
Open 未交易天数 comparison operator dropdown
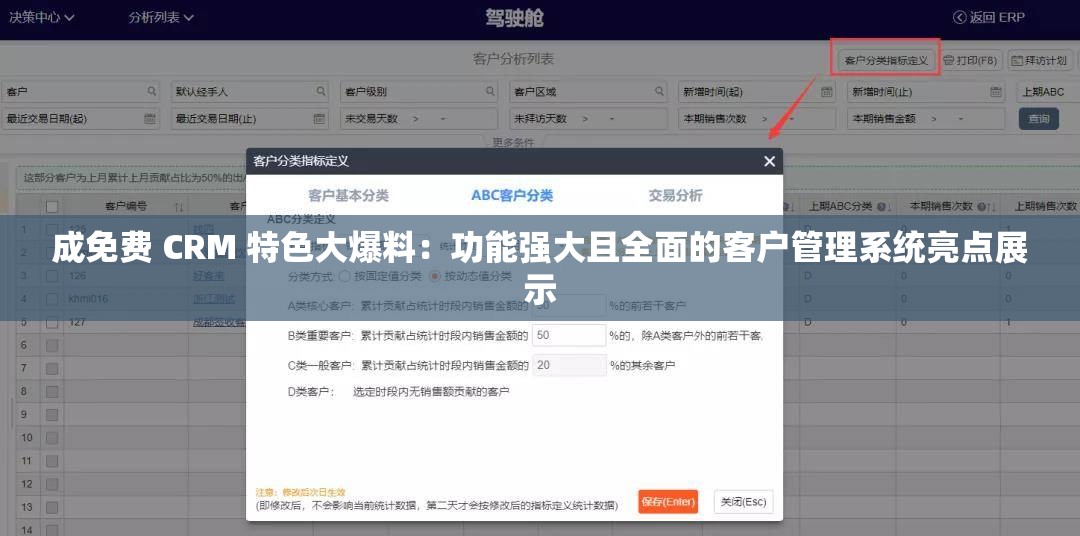(417, 118)
